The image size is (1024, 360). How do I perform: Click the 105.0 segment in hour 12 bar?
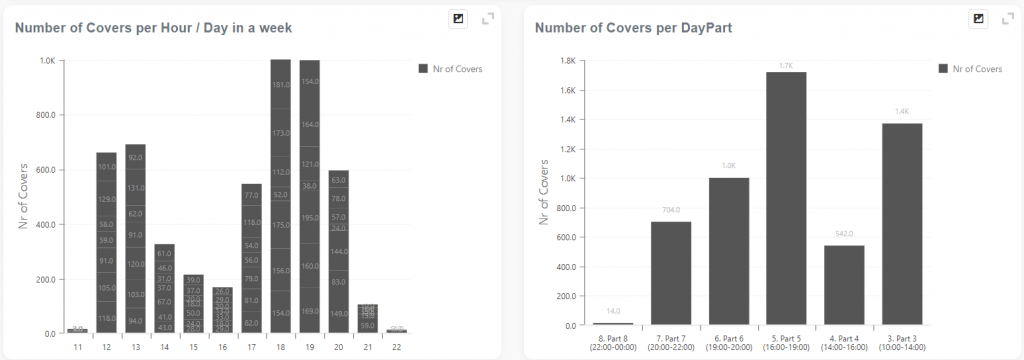(x=106, y=287)
